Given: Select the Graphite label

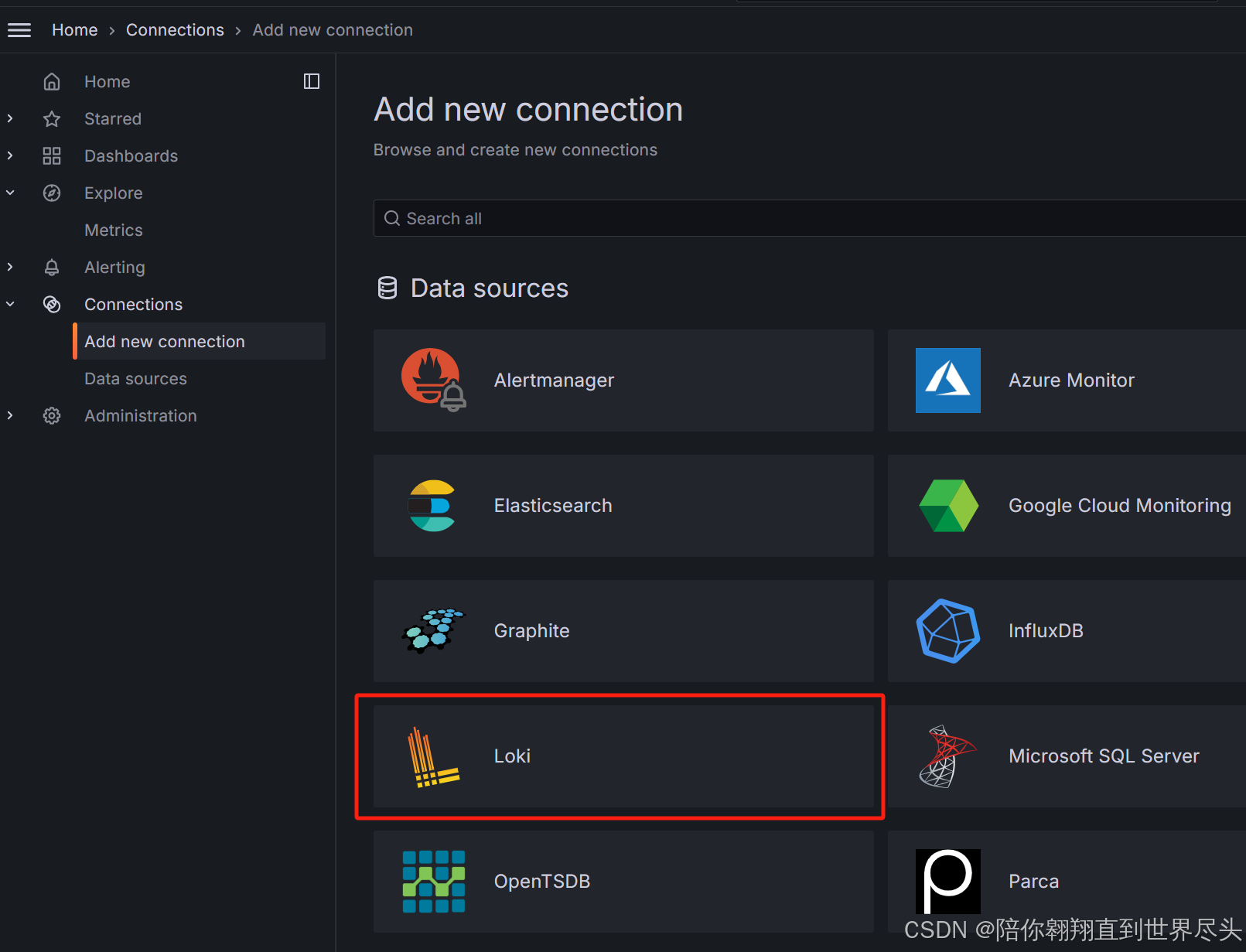Looking at the screenshot, I should (531, 631).
